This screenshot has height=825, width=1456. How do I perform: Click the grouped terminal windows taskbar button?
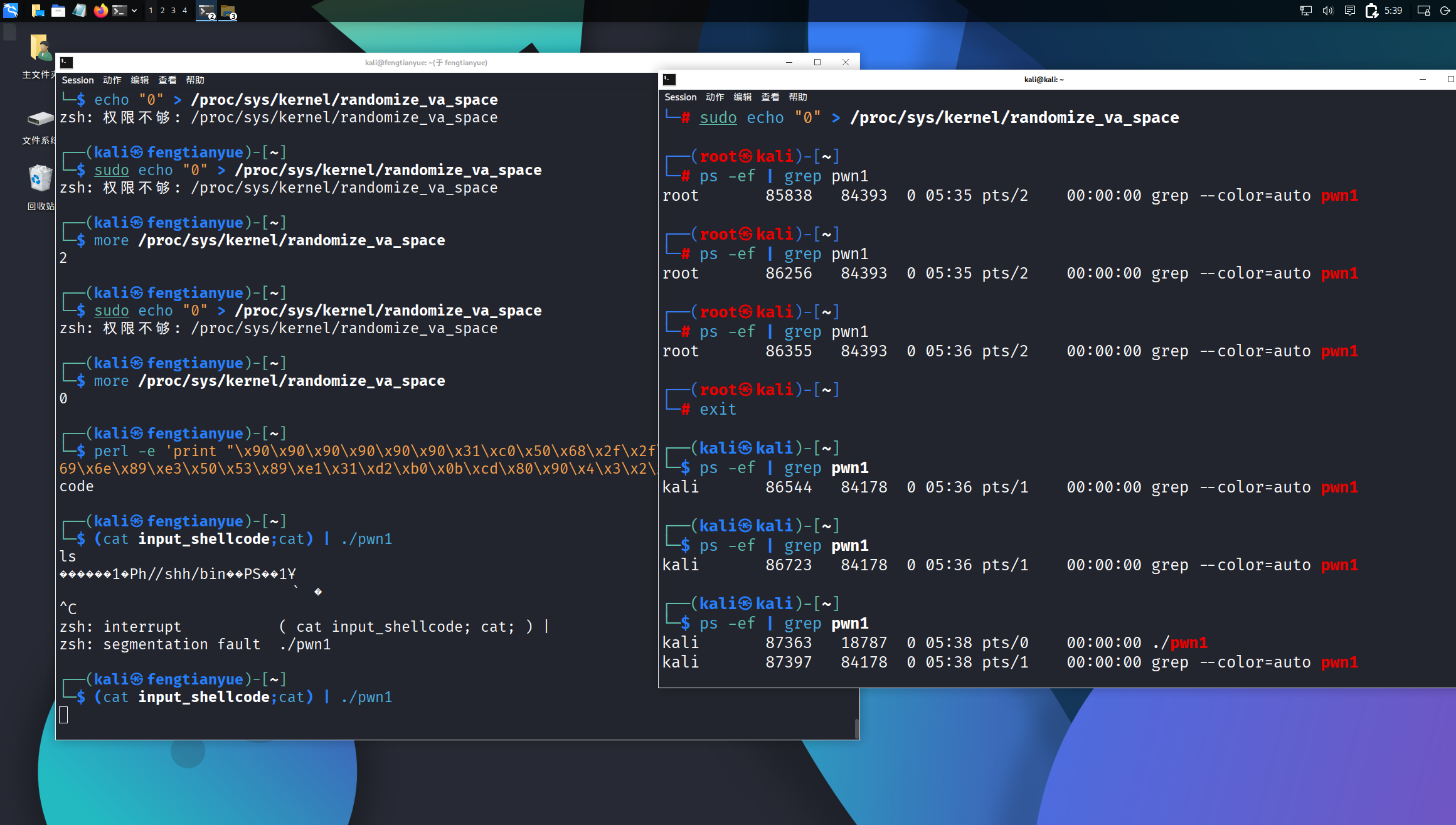click(206, 11)
